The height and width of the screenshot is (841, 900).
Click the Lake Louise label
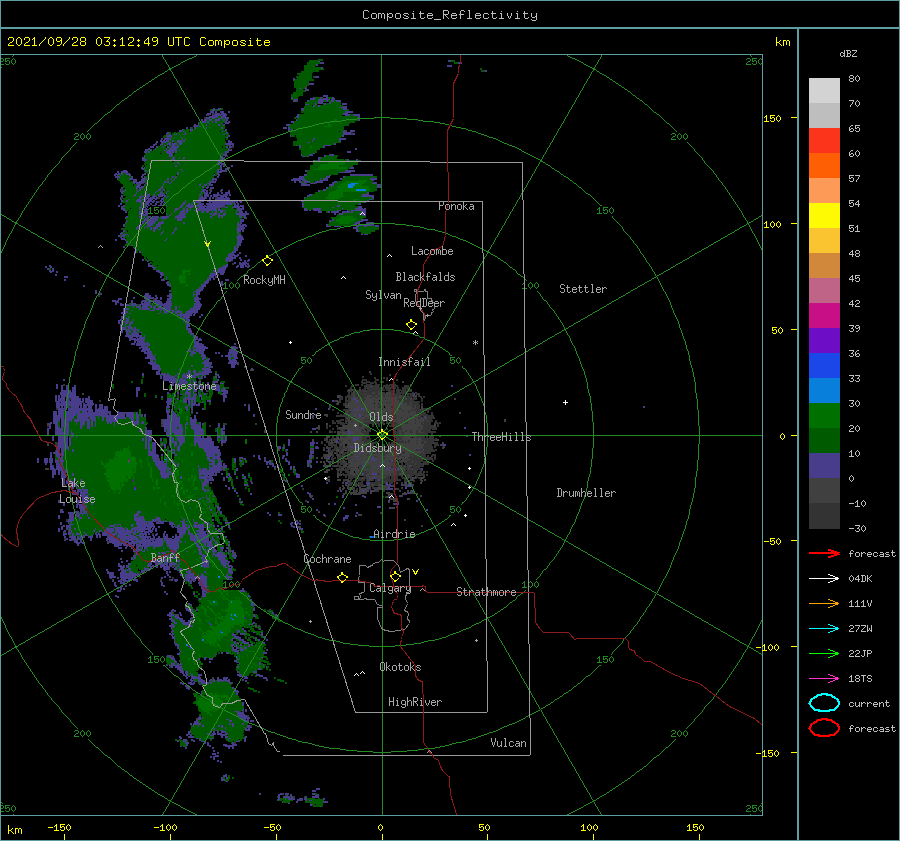(x=77, y=491)
